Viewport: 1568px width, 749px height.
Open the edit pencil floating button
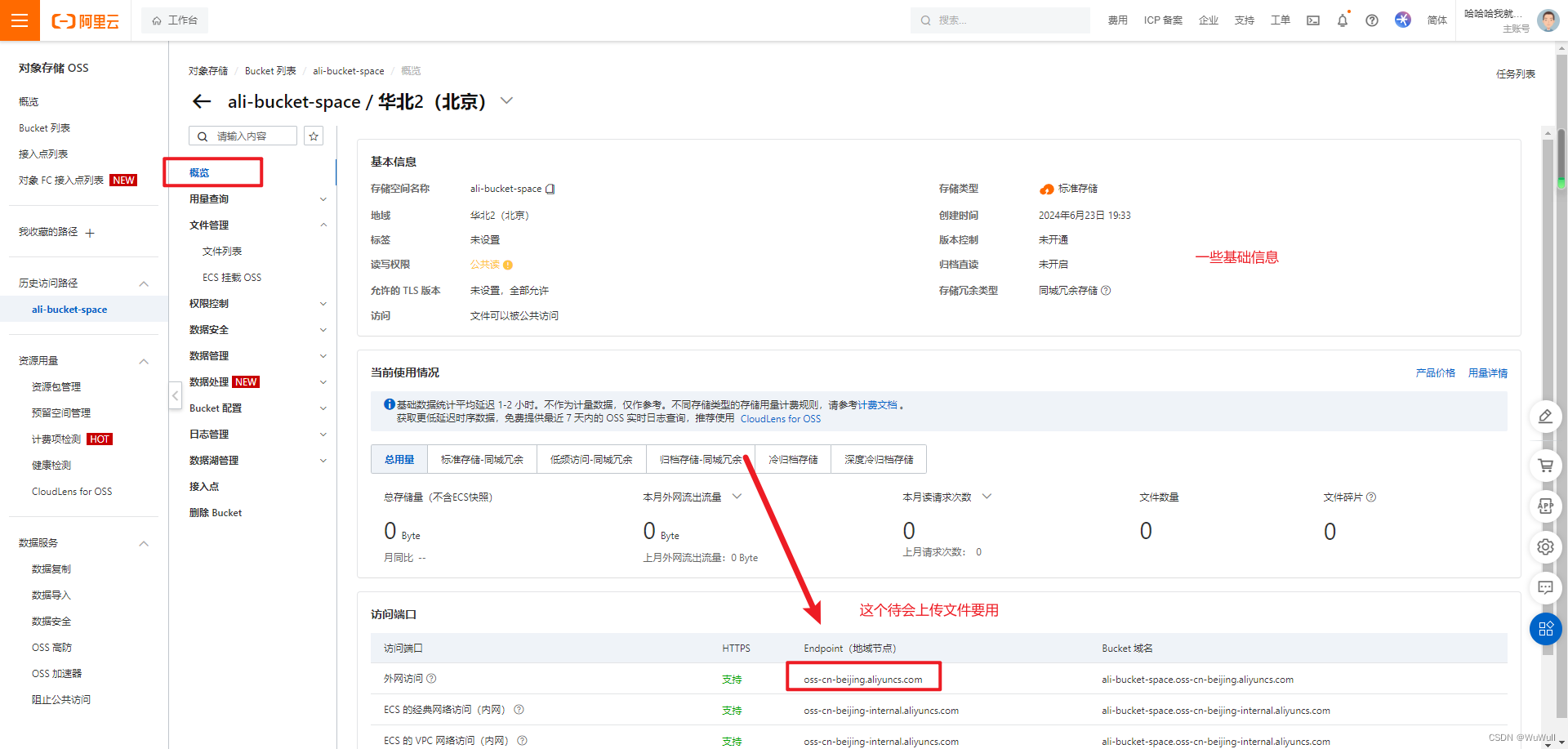(1546, 417)
